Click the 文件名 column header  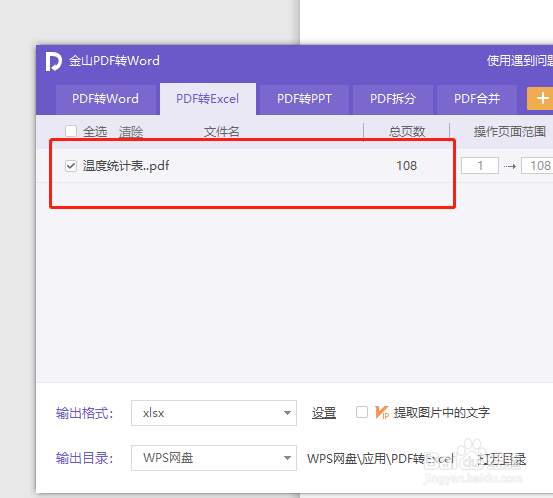pos(221,132)
